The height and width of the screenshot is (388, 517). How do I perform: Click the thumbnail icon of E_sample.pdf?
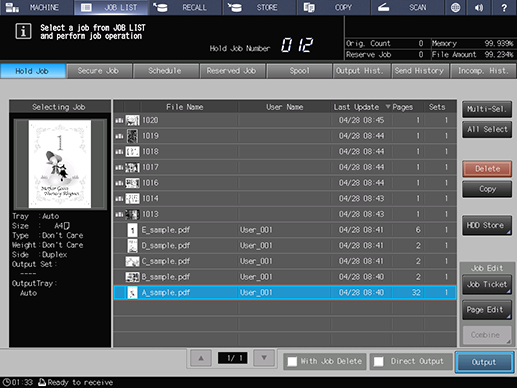coord(132,230)
